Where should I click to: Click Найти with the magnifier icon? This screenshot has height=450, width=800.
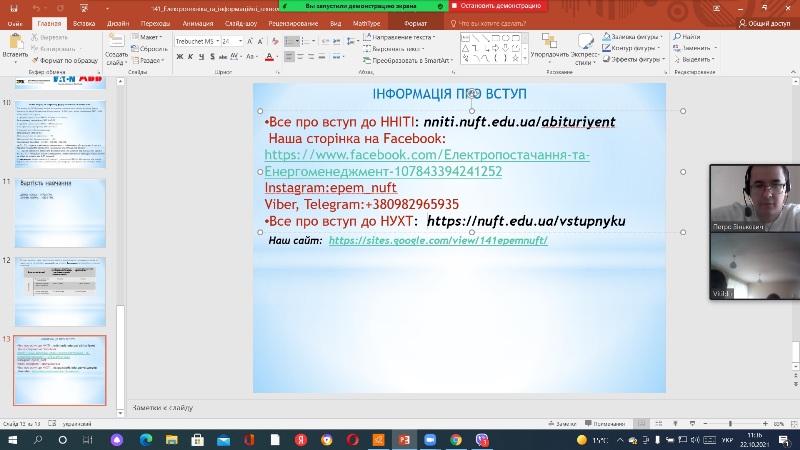(x=687, y=37)
